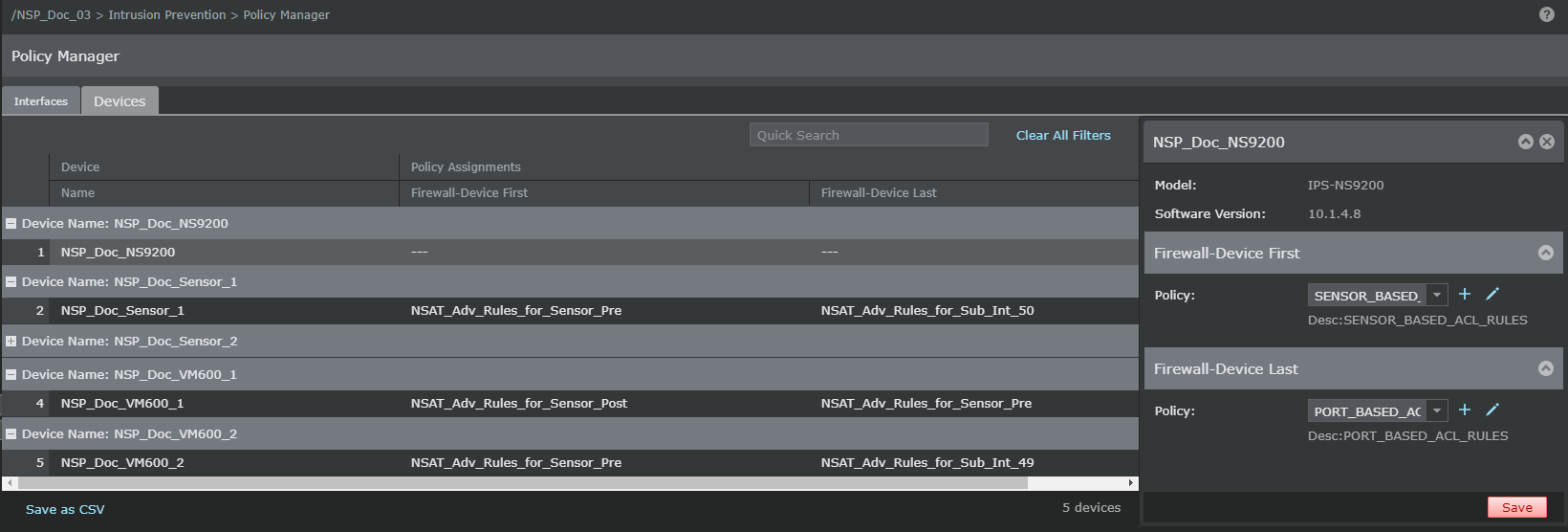Collapse the NSP_Doc_VM600_2 device group
Viewport: 1568px width, 532px height.
pos(11,433)
